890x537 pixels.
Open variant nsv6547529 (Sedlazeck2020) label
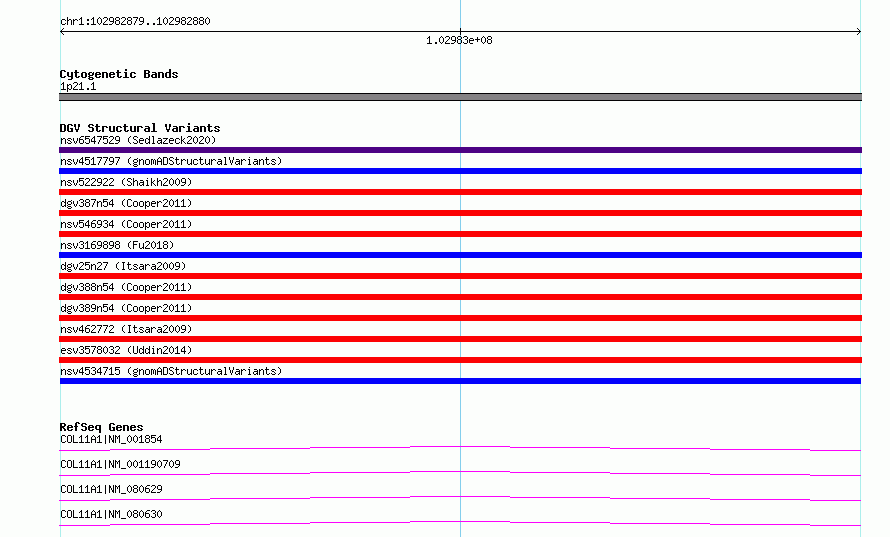click(x=138, y=140)
